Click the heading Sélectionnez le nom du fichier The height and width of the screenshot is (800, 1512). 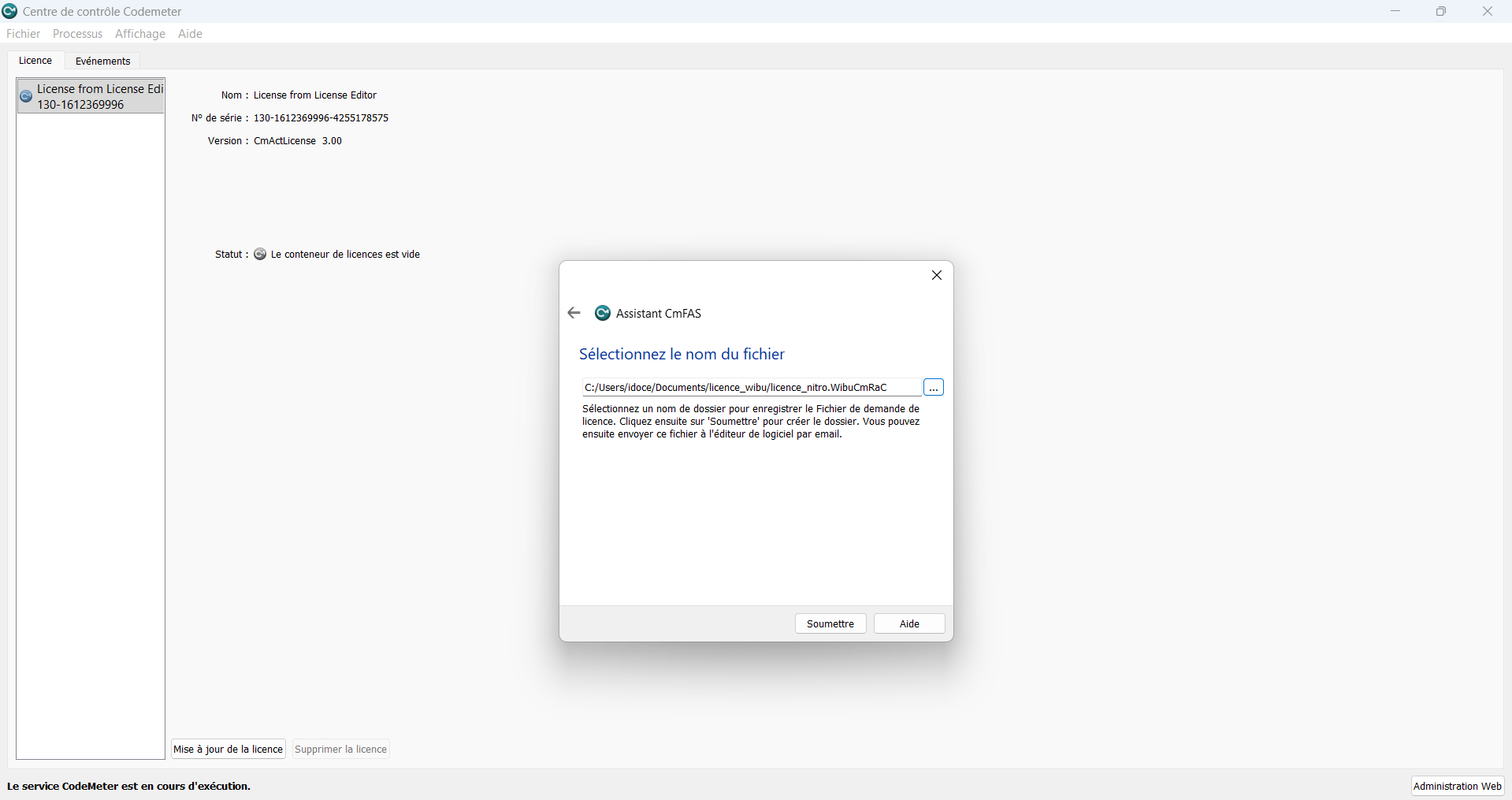pos(682,354)
